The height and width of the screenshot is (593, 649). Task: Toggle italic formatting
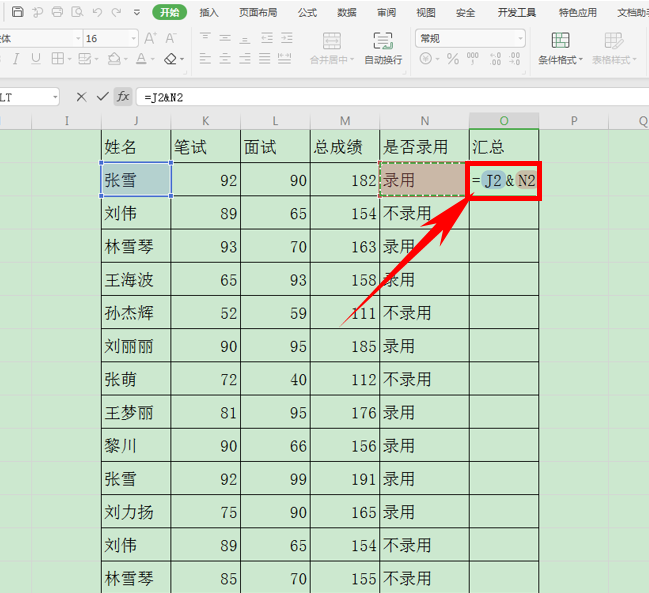click(x=16, y=59)
